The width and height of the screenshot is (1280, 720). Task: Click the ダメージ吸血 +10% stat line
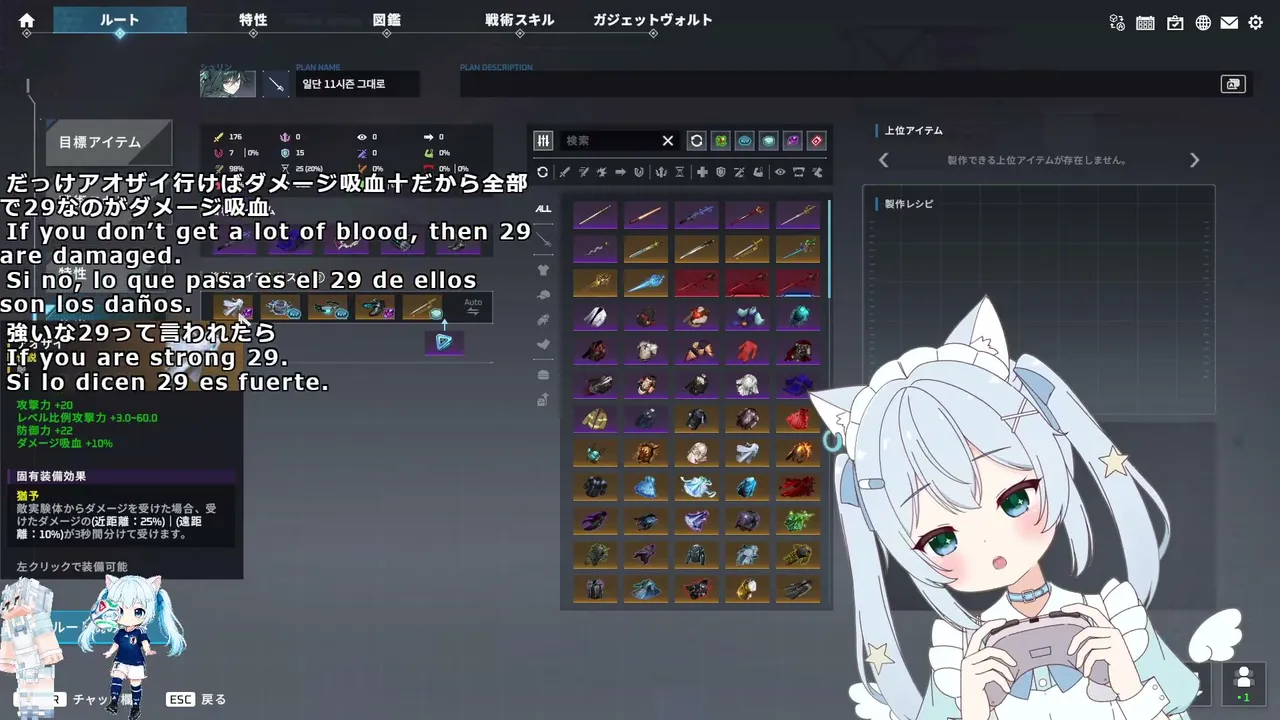pyautogui.click(x=65, y=443)
